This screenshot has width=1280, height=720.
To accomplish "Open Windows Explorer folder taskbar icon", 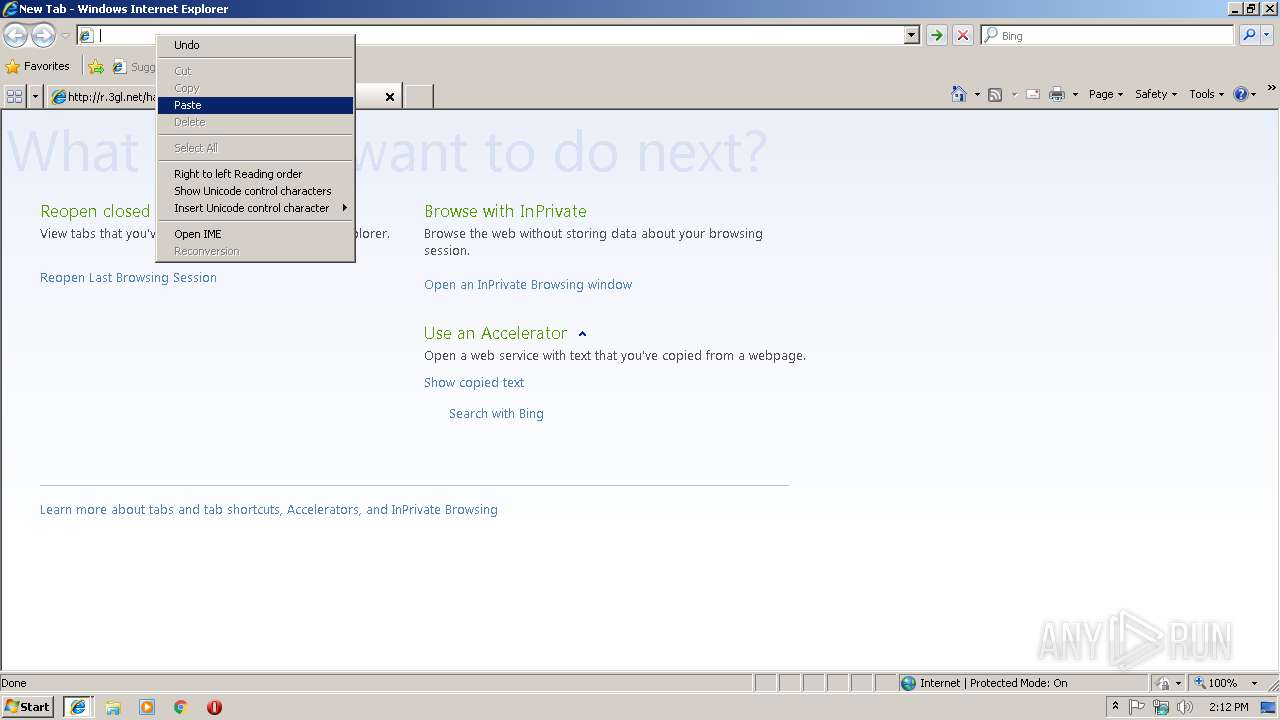I will [113, 707].
